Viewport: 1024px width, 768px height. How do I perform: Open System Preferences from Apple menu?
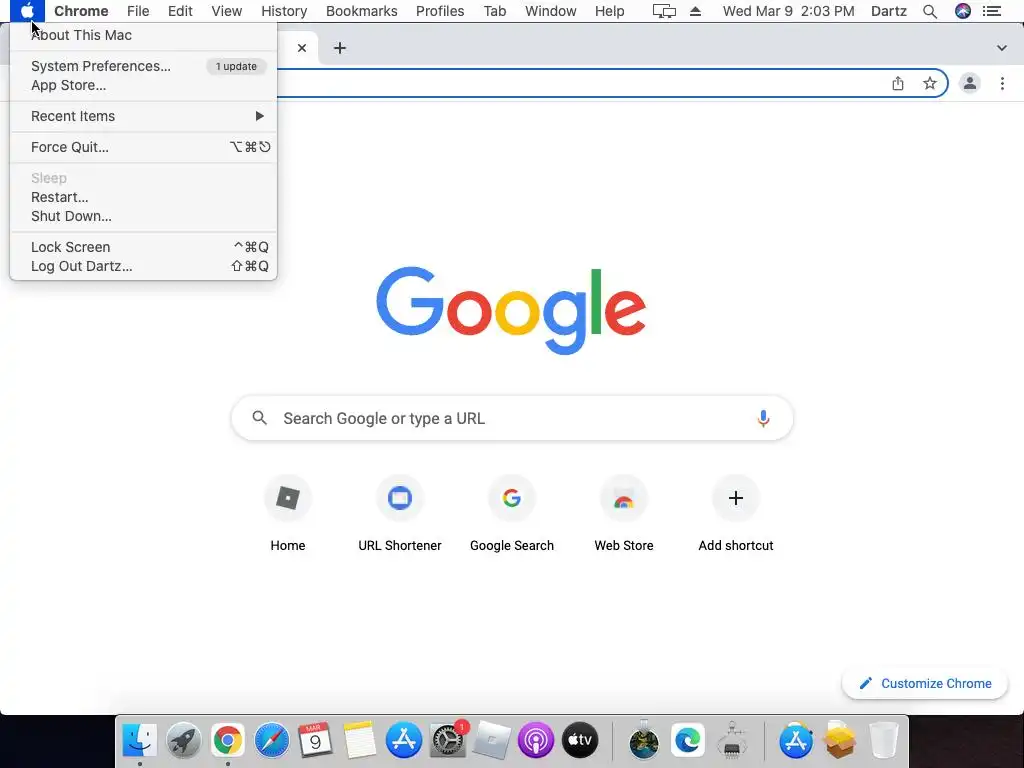pos(143,66)
